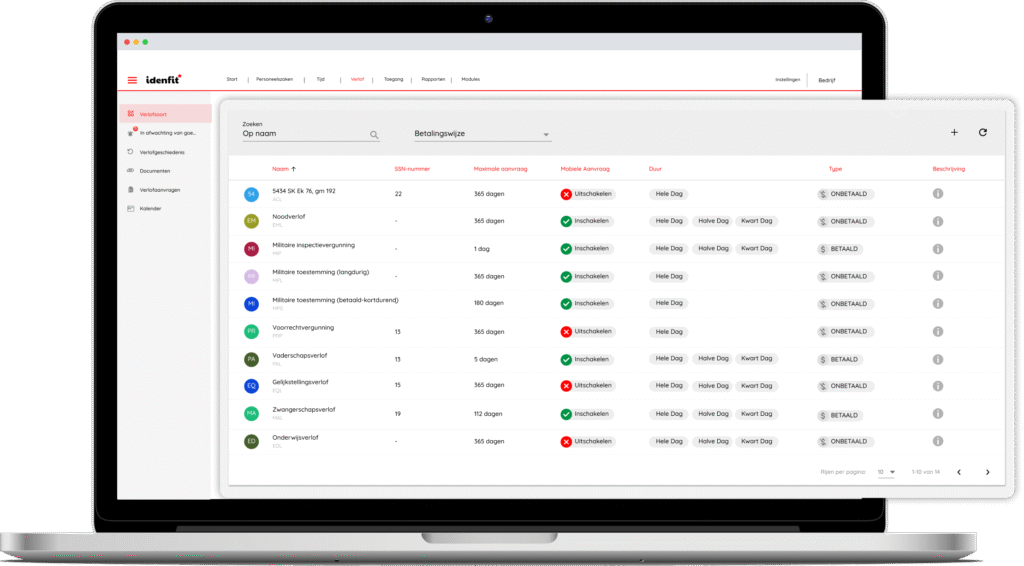
Task: Click the search magnifier icon
Action: (x=374, y=135)
